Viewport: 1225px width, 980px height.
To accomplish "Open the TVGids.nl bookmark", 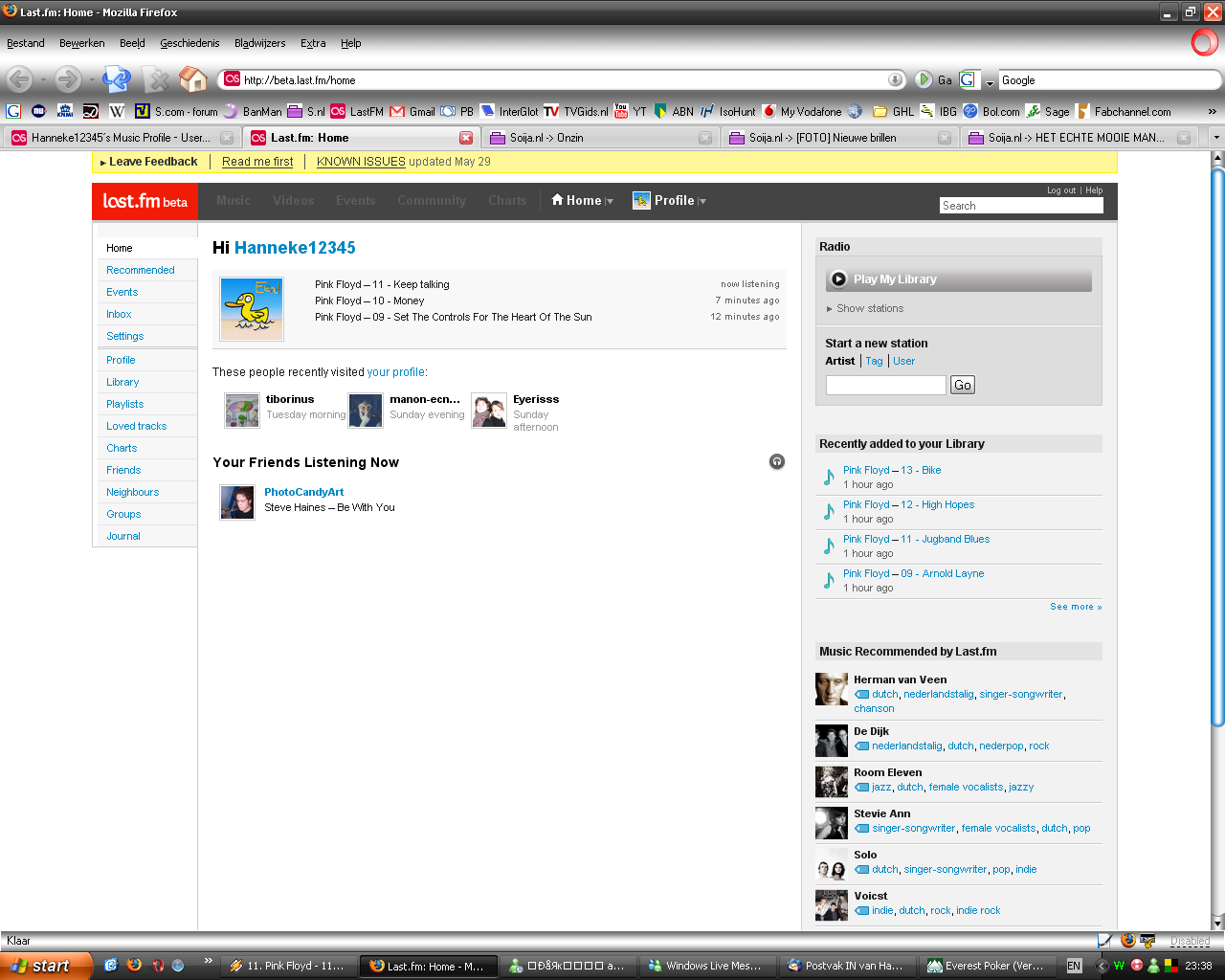I will click(x=575, y=111).
